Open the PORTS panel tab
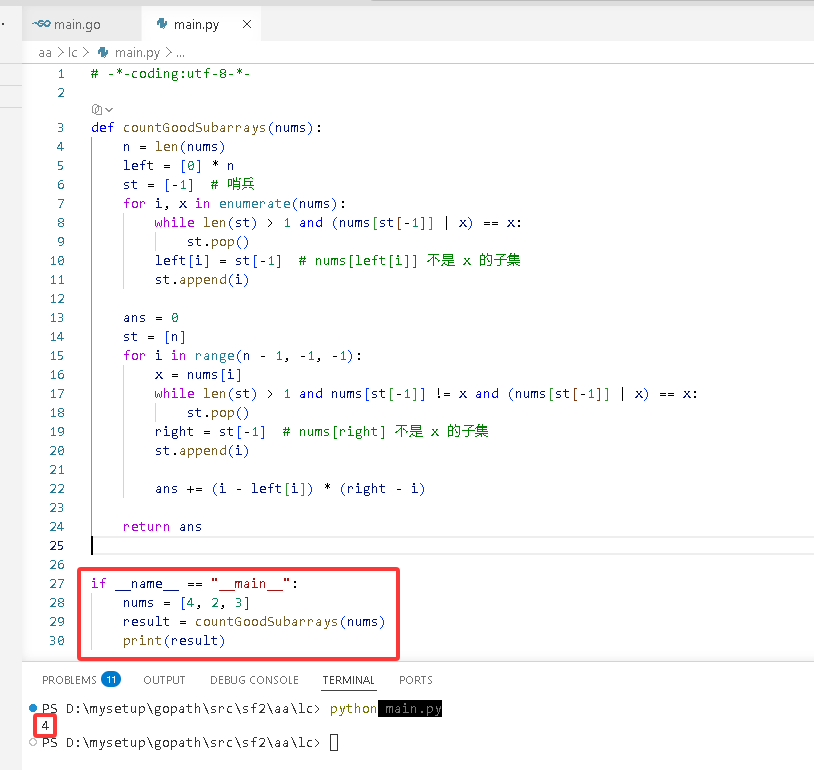This screenshot has height=770, width=814. pyautogui.click(x=416, y=680)
